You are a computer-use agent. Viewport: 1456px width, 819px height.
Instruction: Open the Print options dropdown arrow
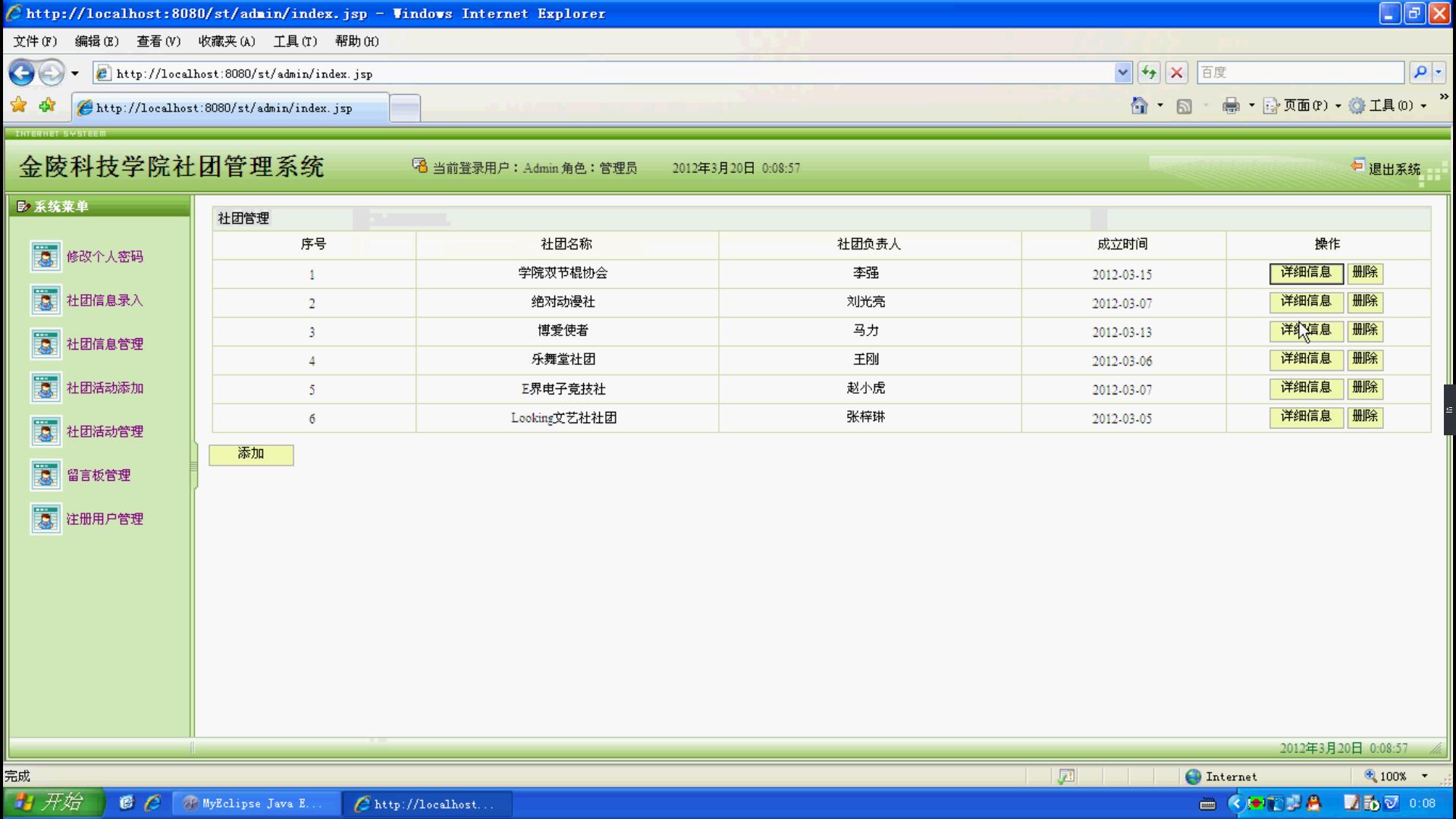(x=1251, y=105)
